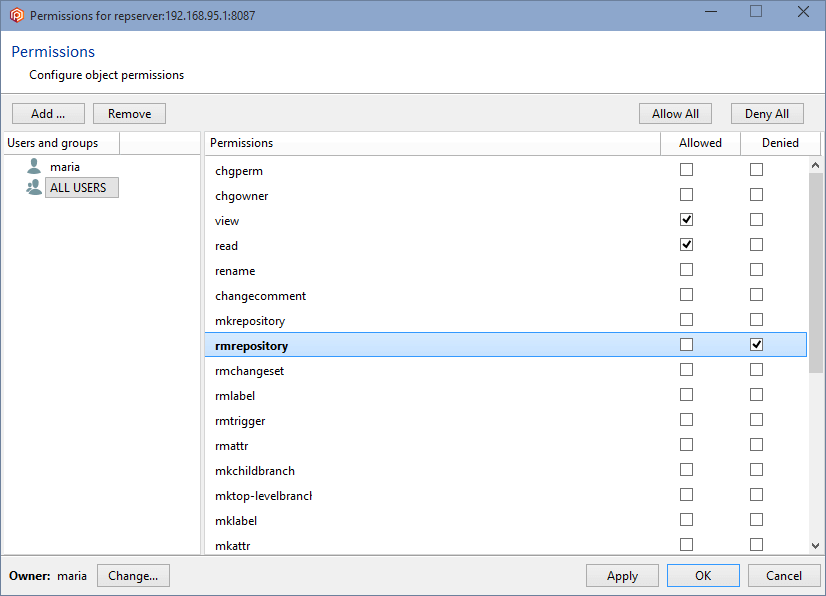Click the Add ... button
Viewport: 826px width, 596px height.
(48, 114)
